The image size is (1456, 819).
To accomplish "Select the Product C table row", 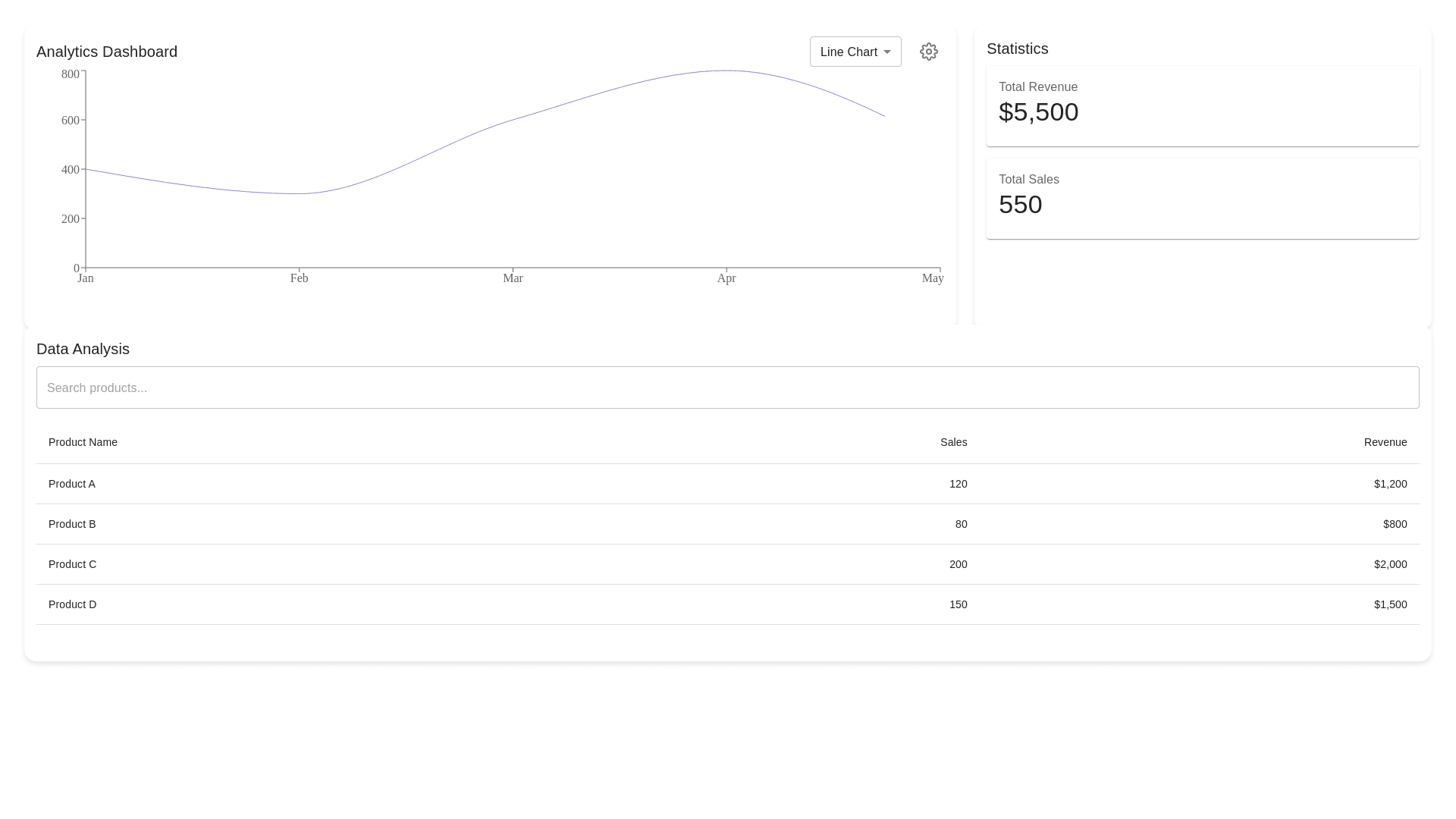I will click(x=73, y=564).
